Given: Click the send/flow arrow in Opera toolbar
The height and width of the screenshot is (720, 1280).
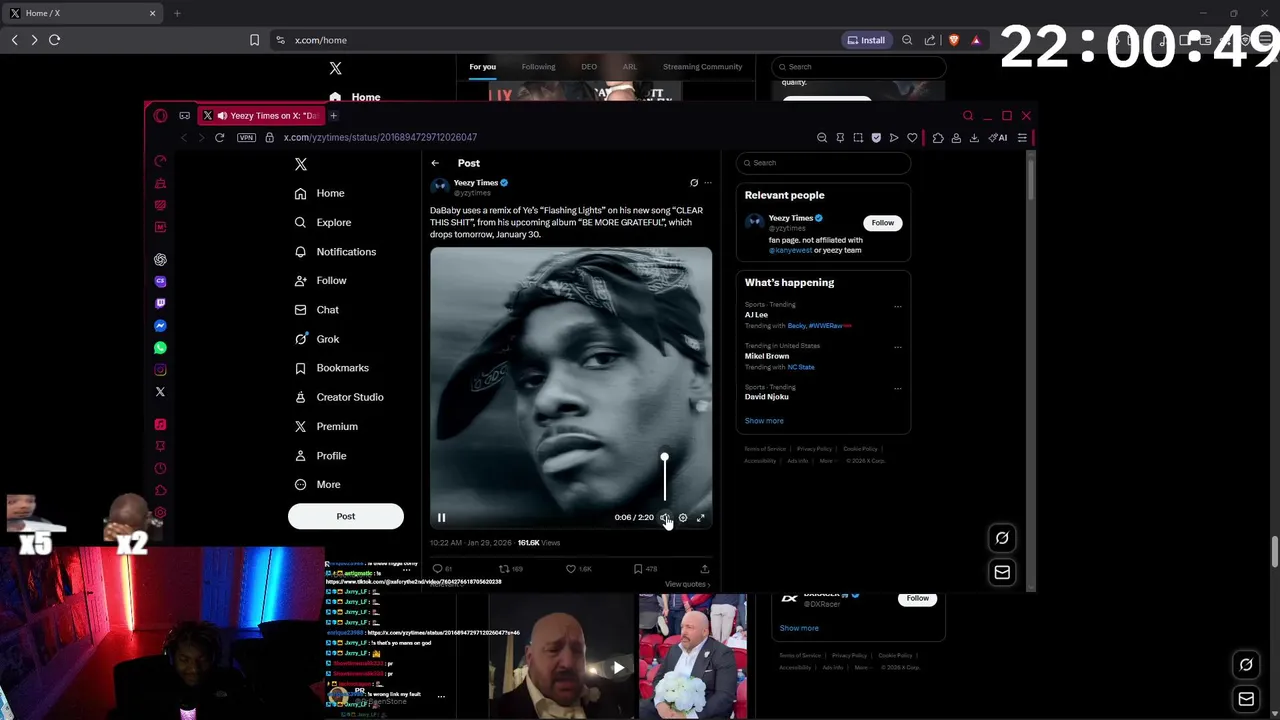Looking at the screenshot, I should [894, 138].
